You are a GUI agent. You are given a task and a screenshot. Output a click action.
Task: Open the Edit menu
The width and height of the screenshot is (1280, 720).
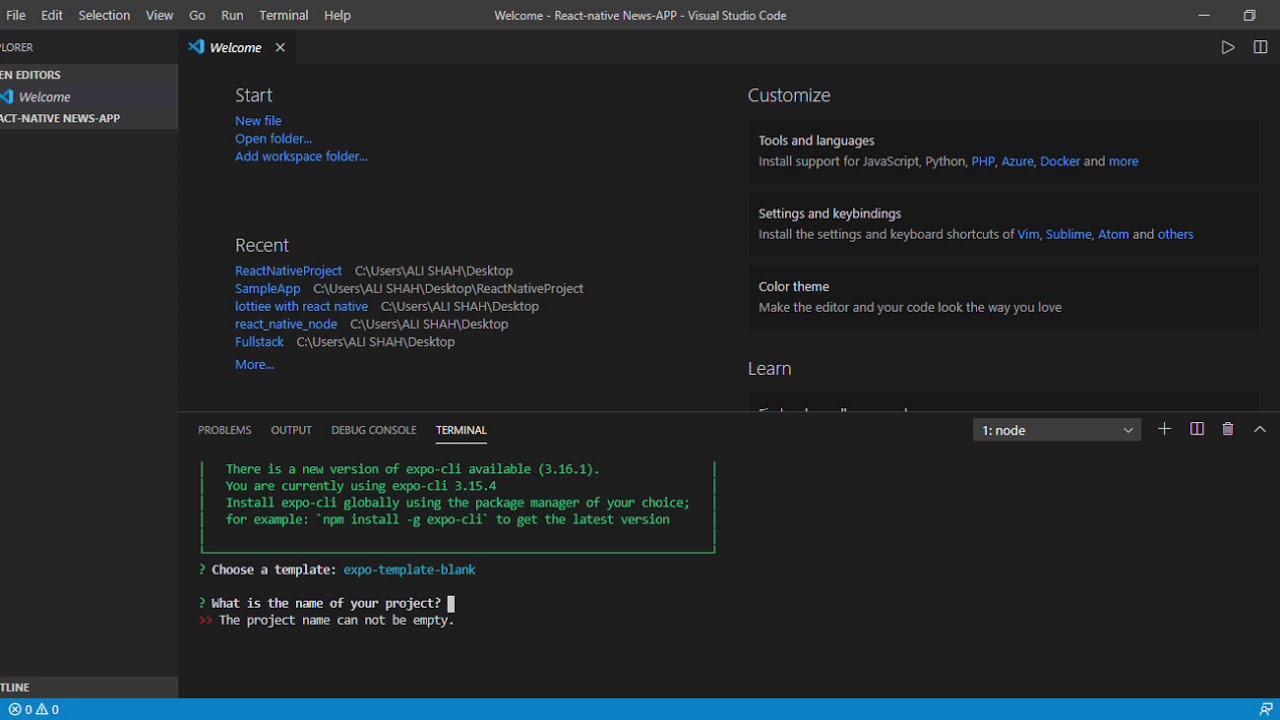(52, 15)
